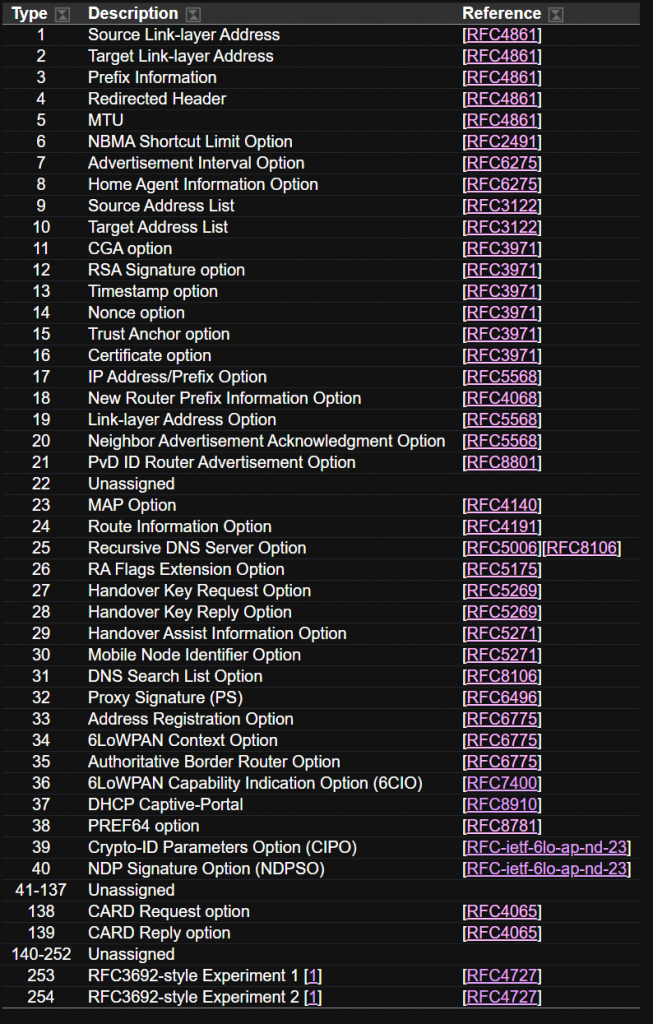Open RFC4727 link for RFC3692-style Experiment 2
This screenshot has height=1024, width=653.
point(502,997)
